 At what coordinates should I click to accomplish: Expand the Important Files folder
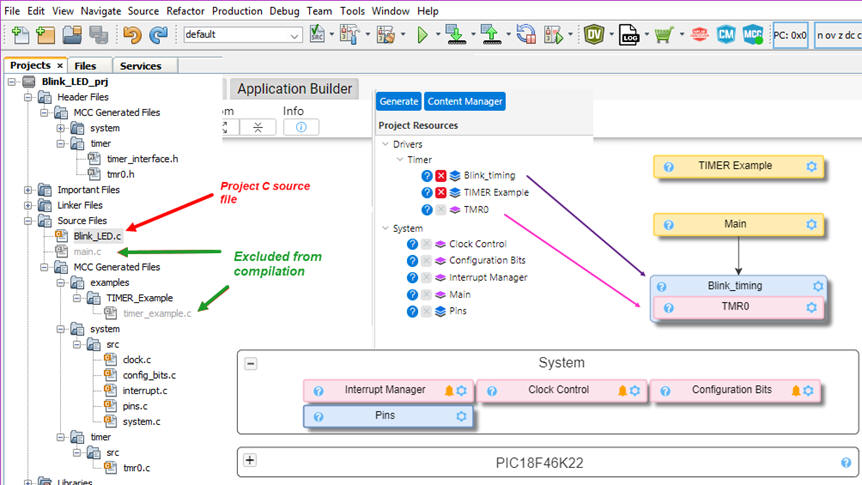28,190
